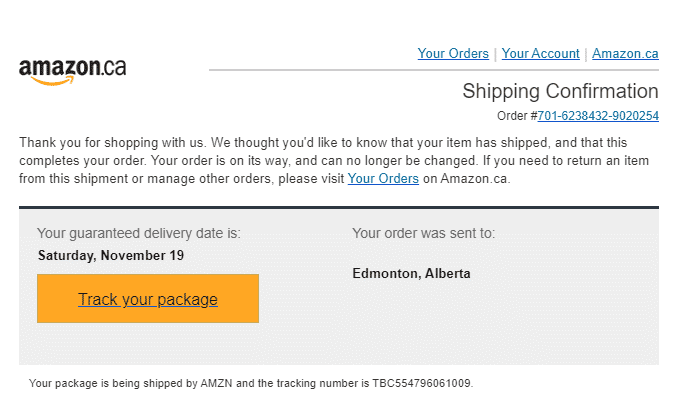Click the 'Your guaranteed delivery date is' label

click(x=139, y=233)
